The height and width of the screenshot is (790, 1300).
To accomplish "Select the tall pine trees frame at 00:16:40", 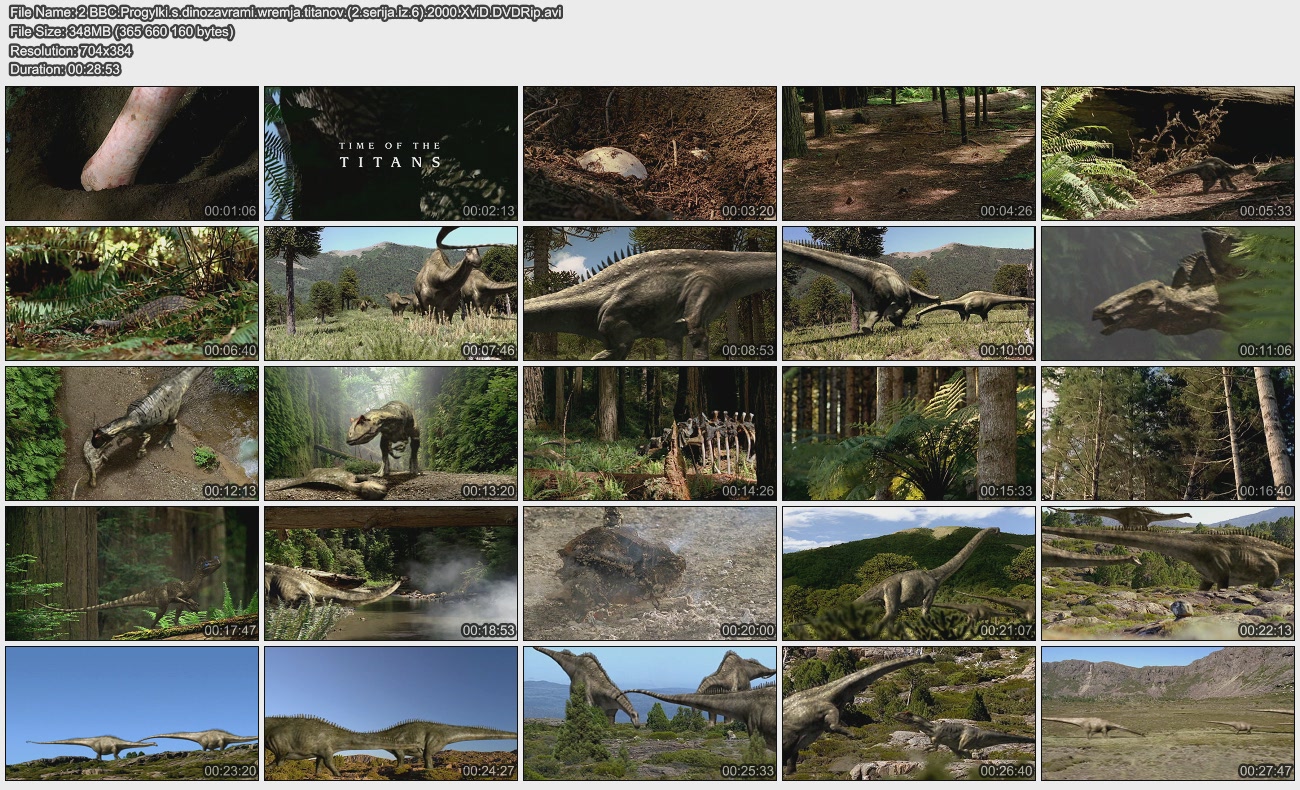I will click(1167, 433).
